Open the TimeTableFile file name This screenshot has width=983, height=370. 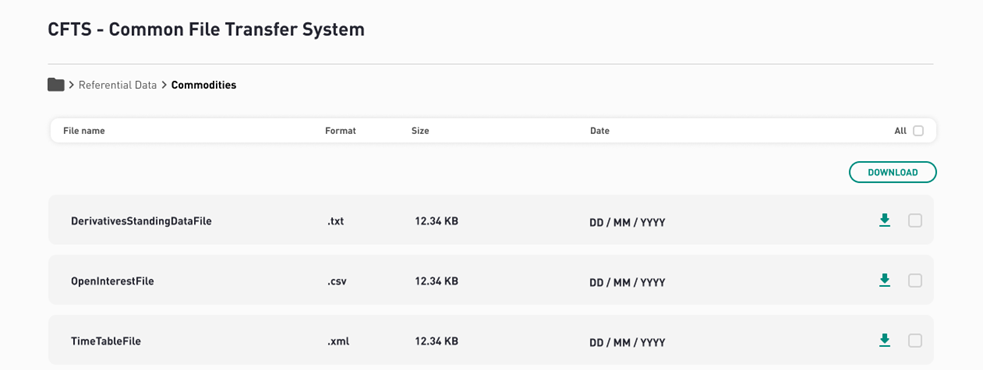106,342
